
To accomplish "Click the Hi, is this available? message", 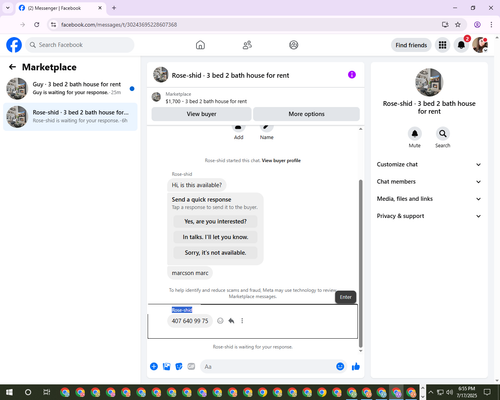I will point(197,185).
